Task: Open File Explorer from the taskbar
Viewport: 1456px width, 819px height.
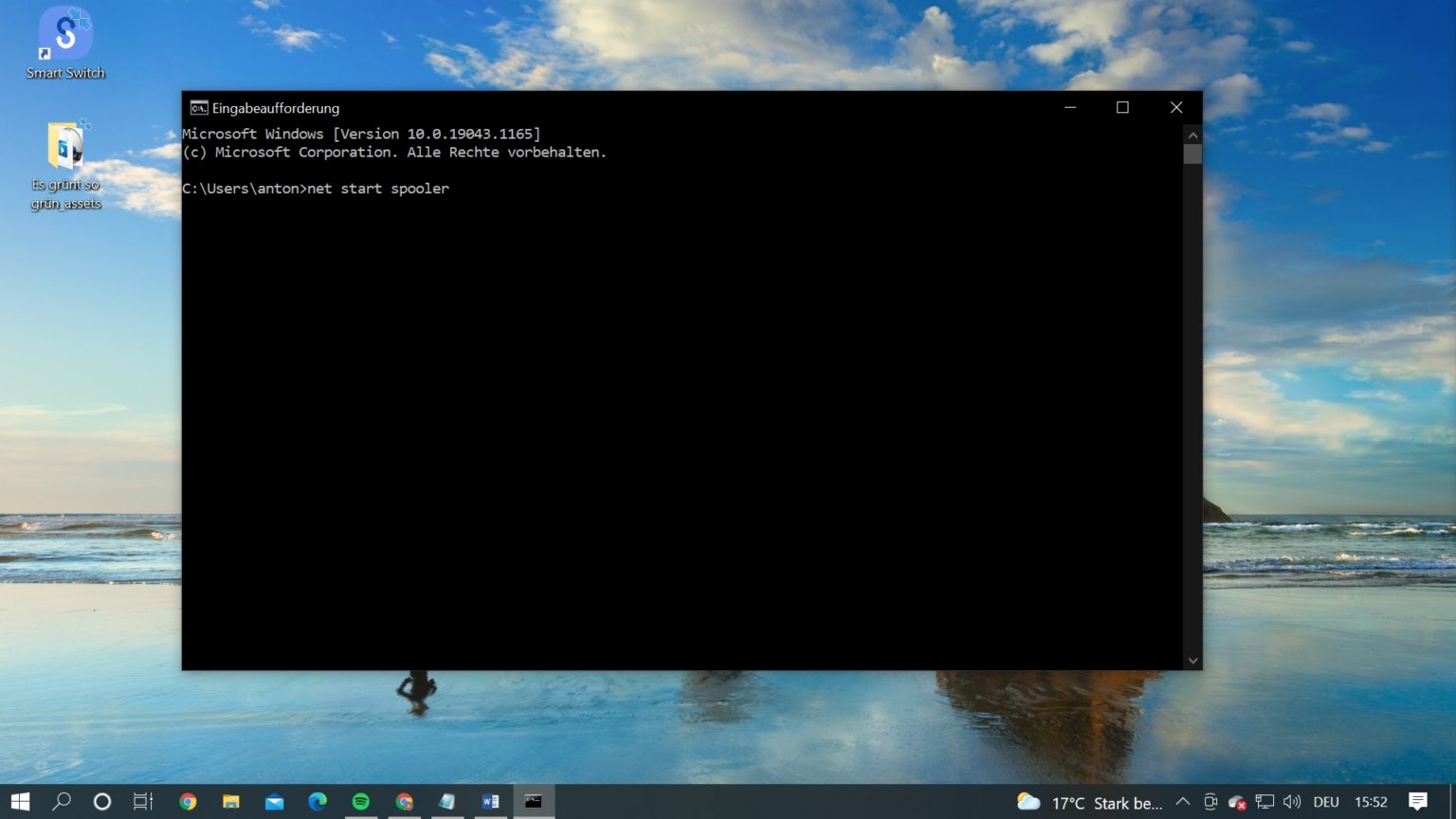Action: point(230,802)
